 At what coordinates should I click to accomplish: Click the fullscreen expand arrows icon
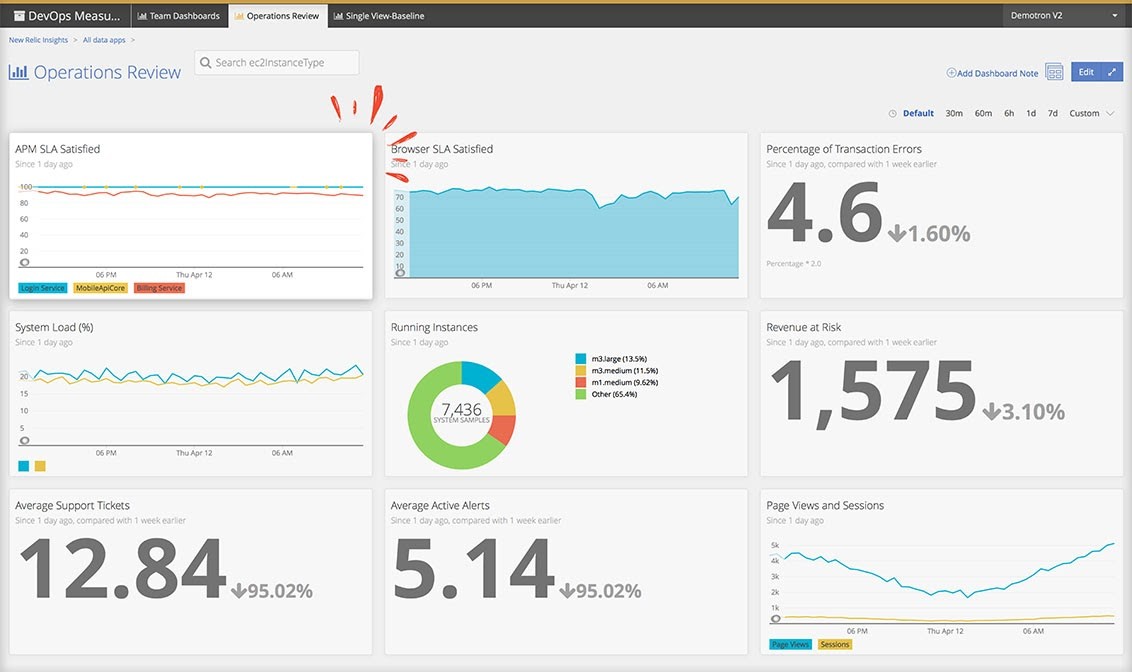(x=1113, y=72)
